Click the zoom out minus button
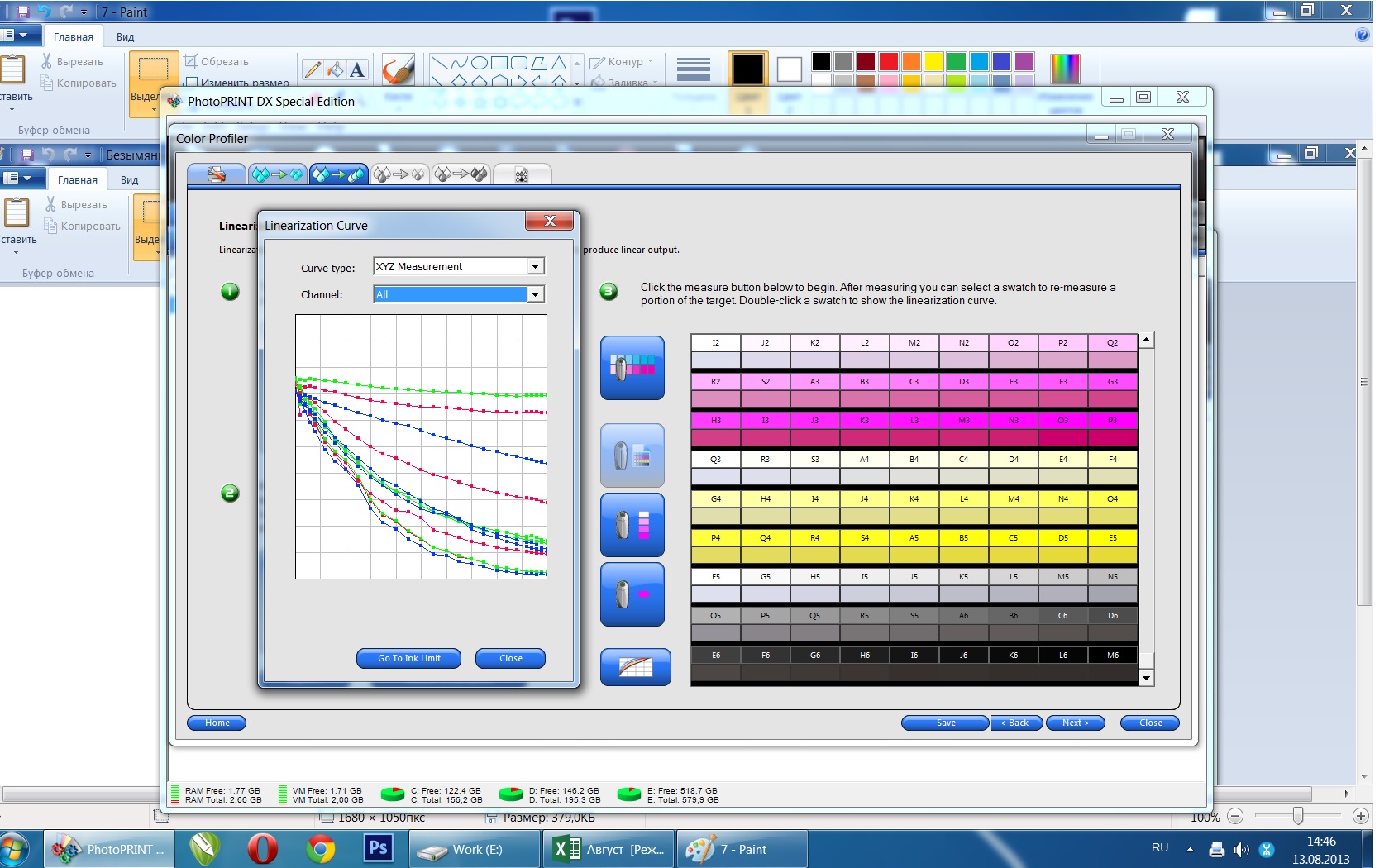The image size is (1389, 868). tap(1235, 816)
